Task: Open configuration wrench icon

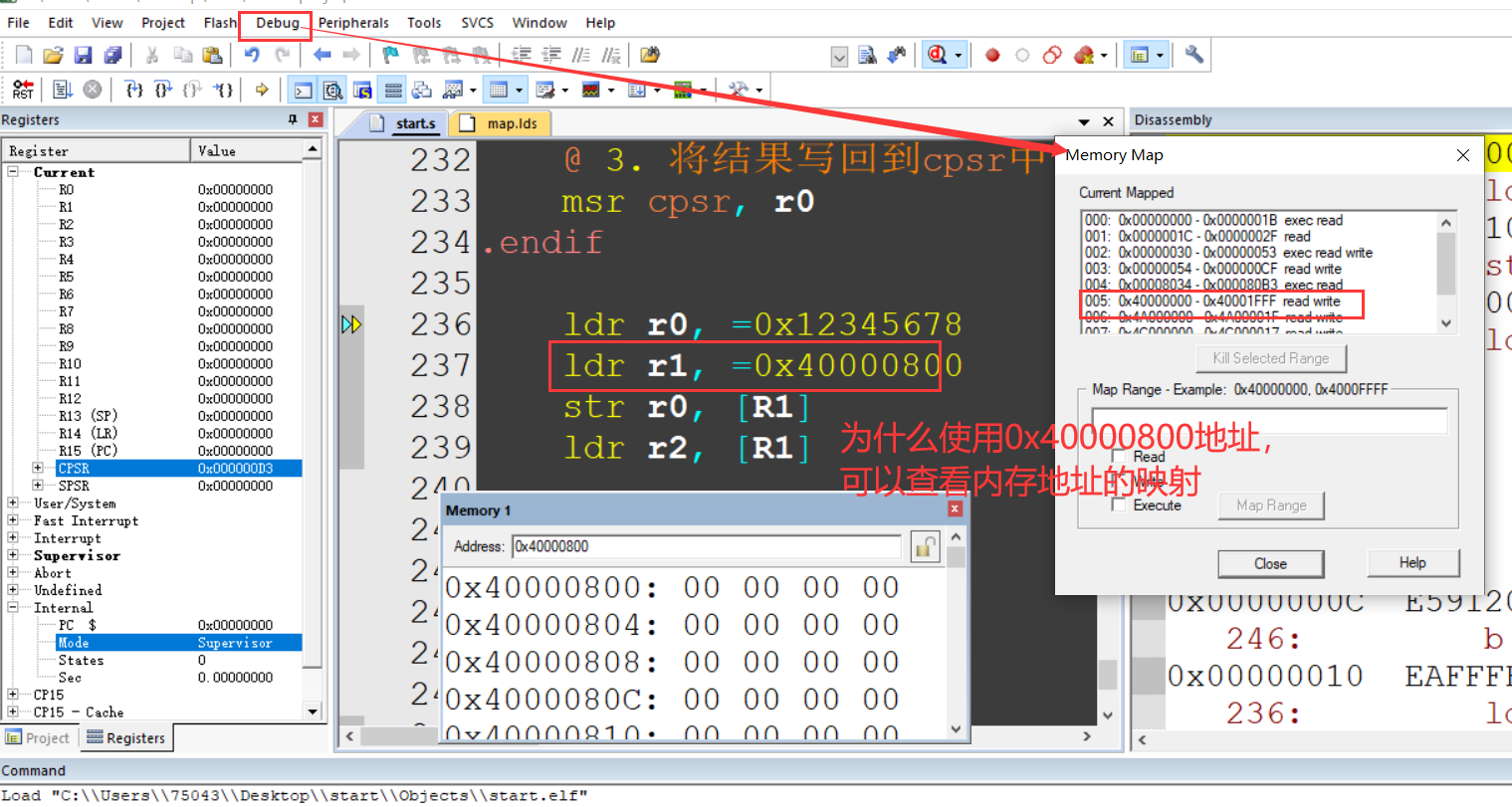Action: click(x=1193, y=56)
